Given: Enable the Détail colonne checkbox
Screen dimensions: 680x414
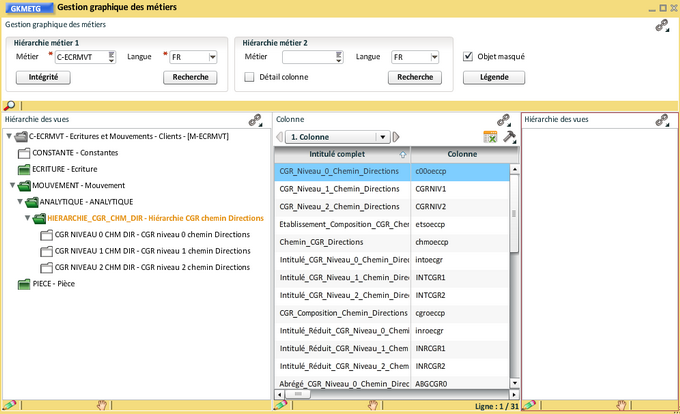Looking at the screenshot, I should 249,76.
